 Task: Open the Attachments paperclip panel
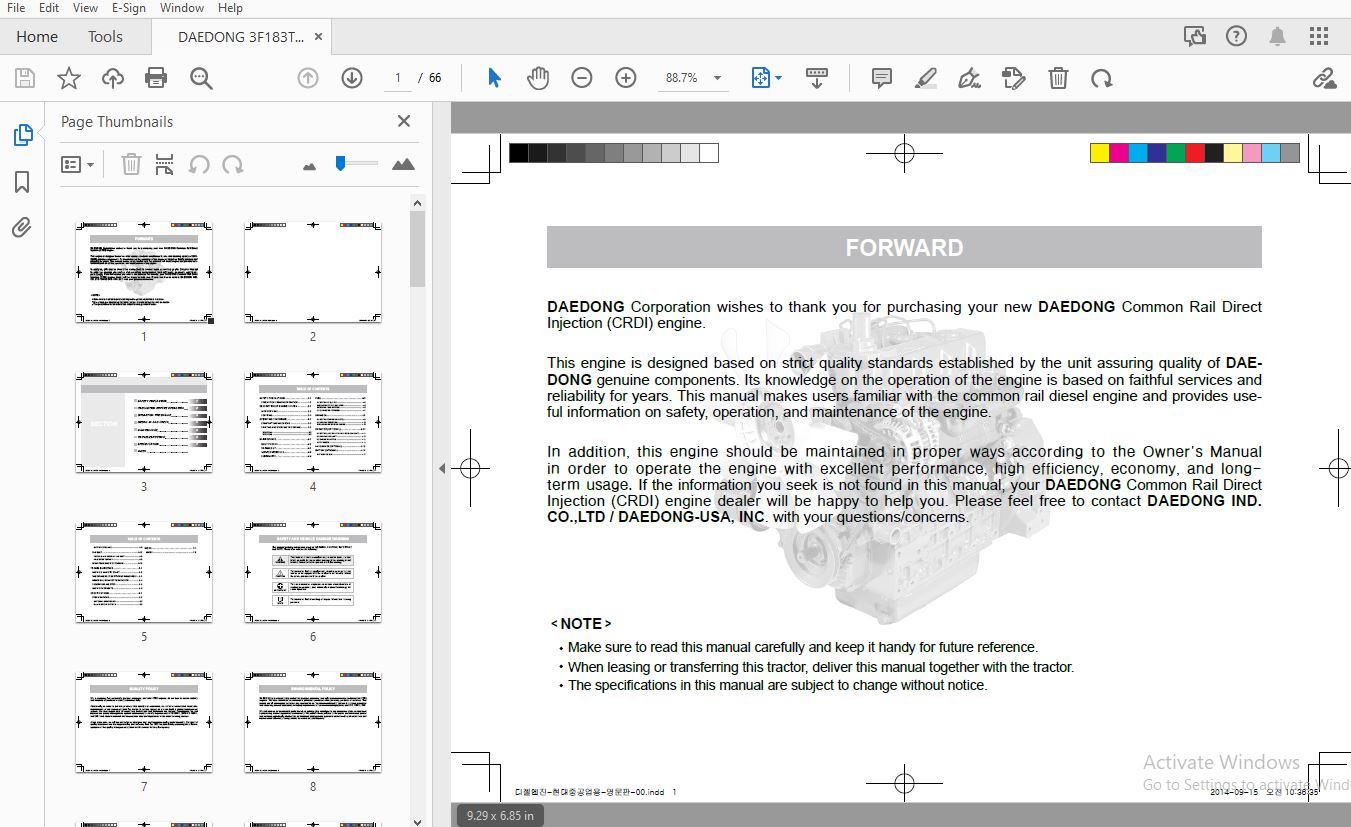[x=22, y=228]
